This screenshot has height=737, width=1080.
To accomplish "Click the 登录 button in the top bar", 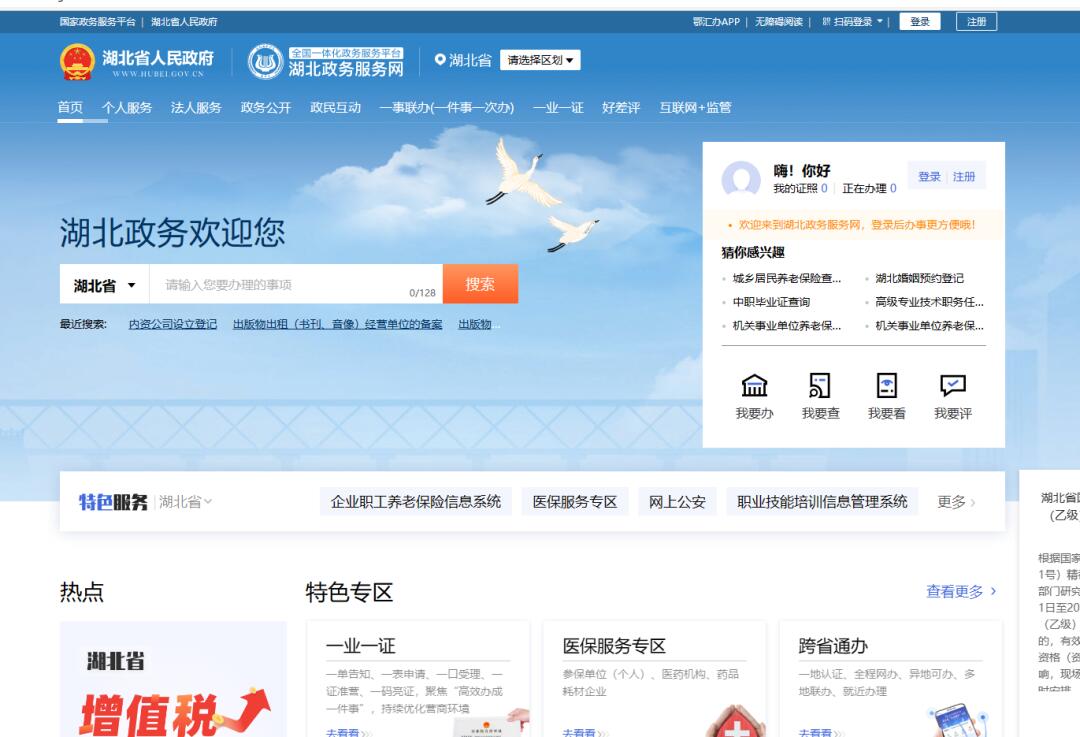I will [920, 22].
